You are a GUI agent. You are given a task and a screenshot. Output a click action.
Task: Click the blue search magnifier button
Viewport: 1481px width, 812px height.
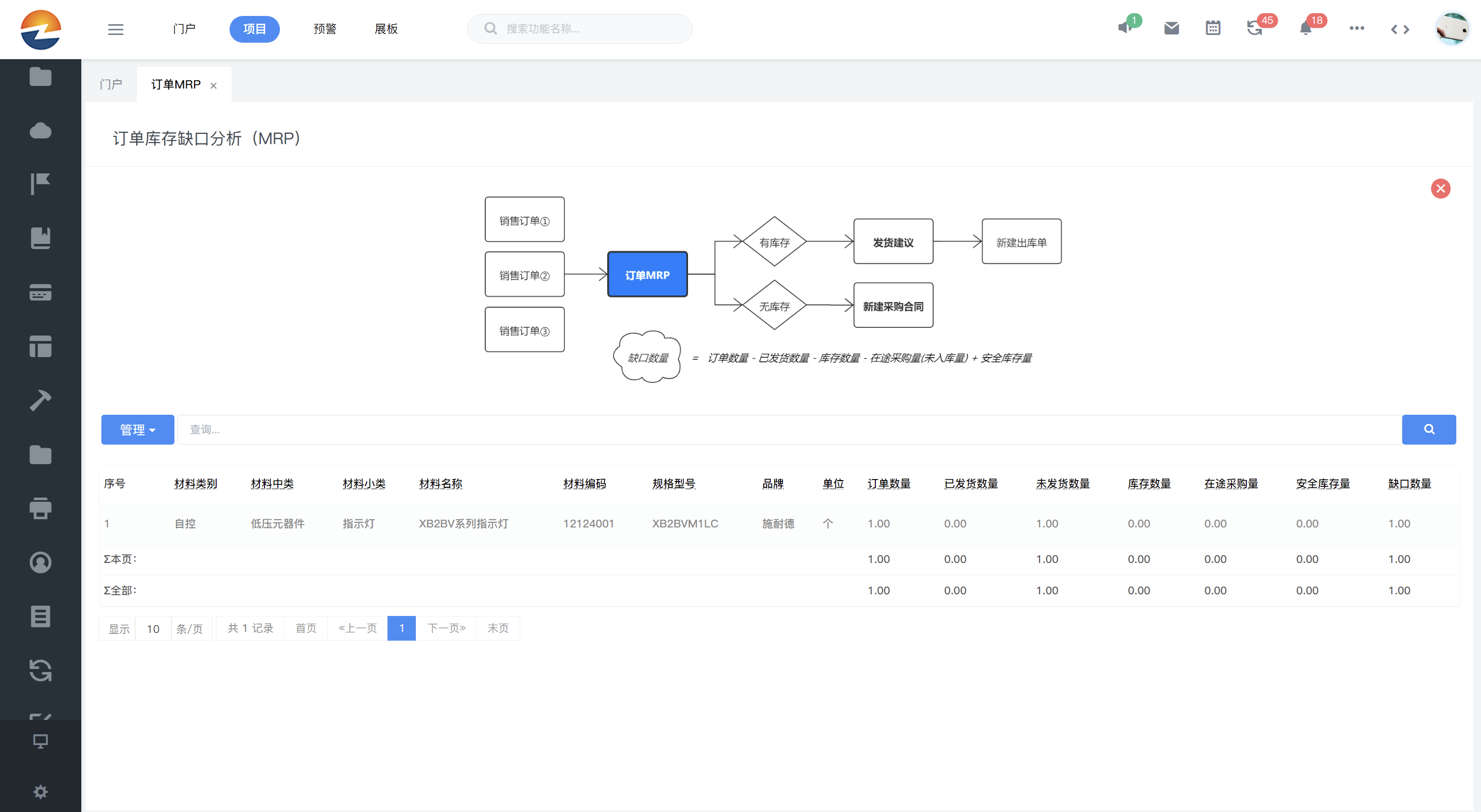pyautogui.click(x=1428, y=430)
